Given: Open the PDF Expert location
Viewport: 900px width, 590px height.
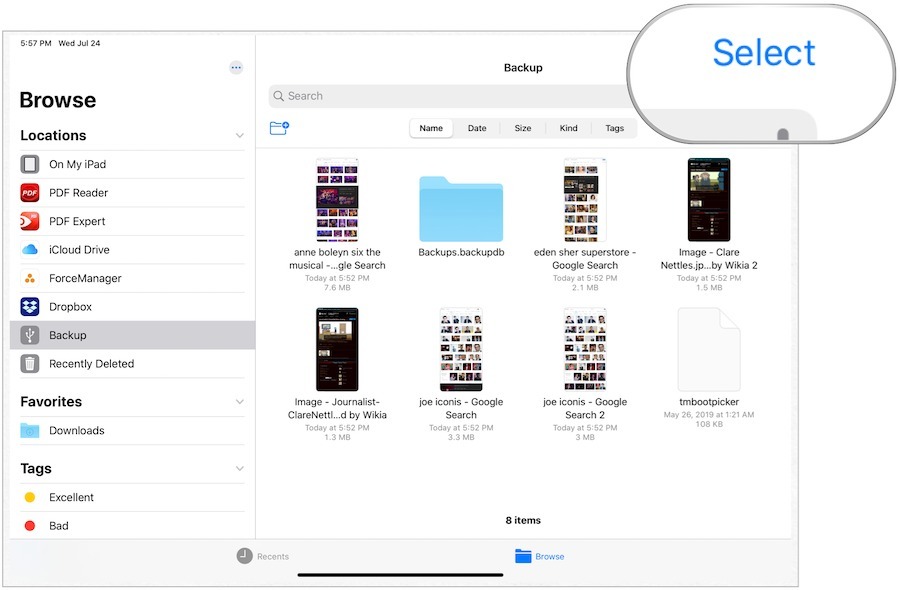Looking at the screenshot, I should coord(77,221).
